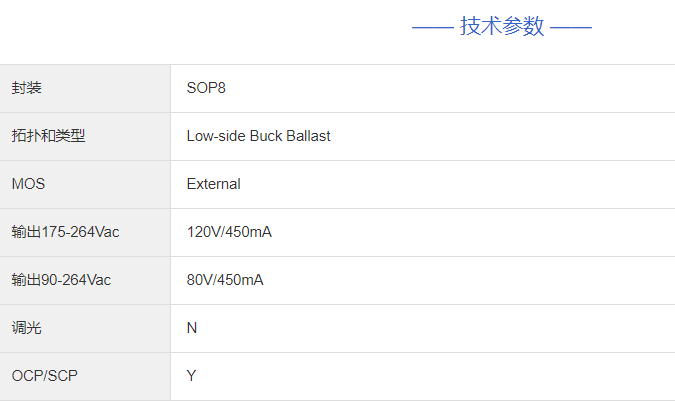This screenshot has height=401, width=675.
Task: Click the 技术参数 section heading
Action: pos(502,27)
